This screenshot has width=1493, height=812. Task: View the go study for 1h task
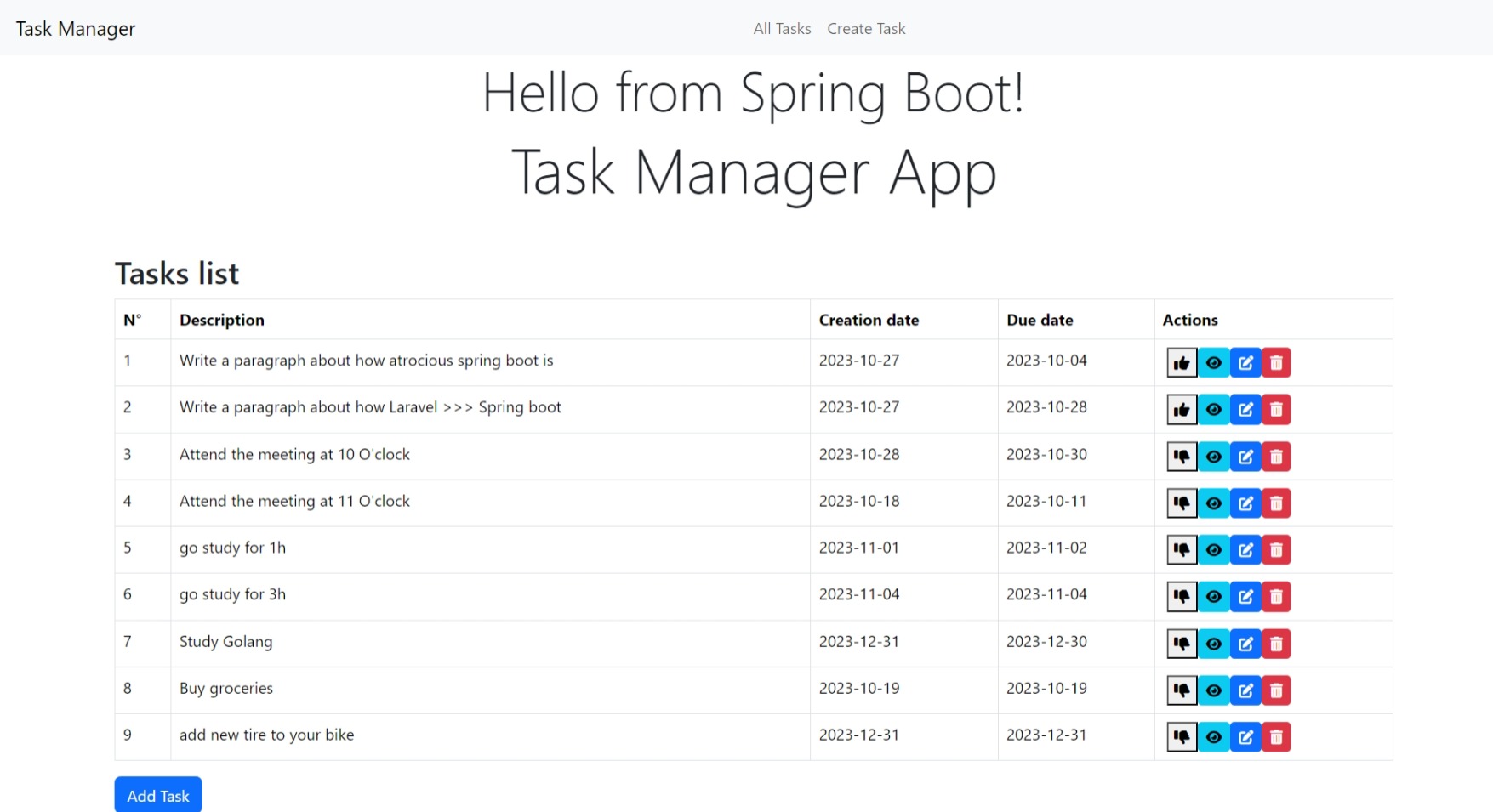click(x=1214, y=550)
